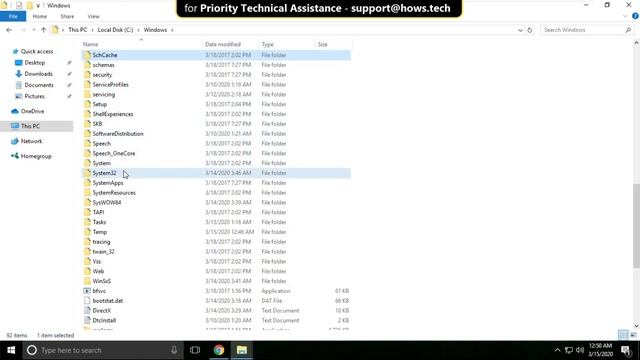Open Documents in navigation pane
640x360 pixels.
tap(39, 85)
